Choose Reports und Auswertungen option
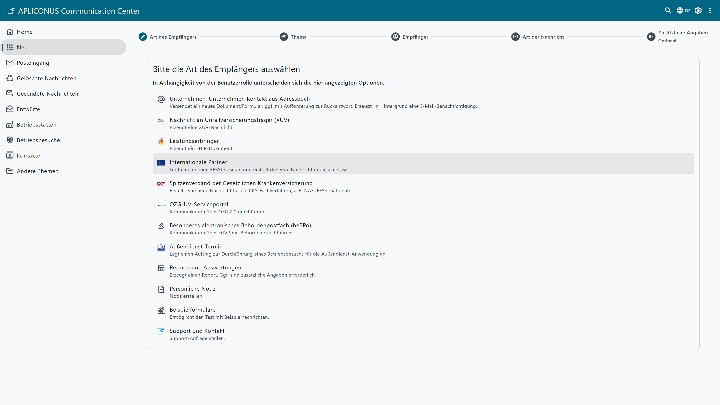 [x=423, y=271]
